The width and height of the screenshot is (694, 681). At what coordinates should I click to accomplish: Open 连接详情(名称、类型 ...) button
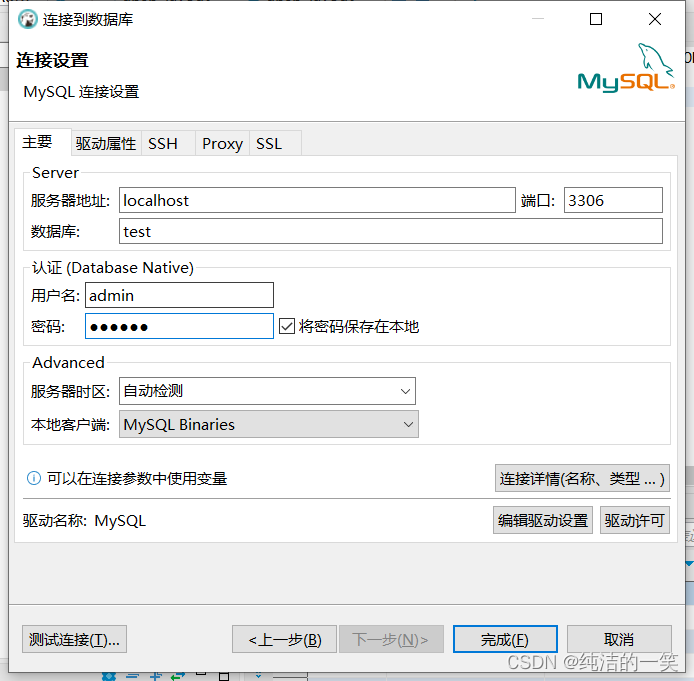point(582,478)
